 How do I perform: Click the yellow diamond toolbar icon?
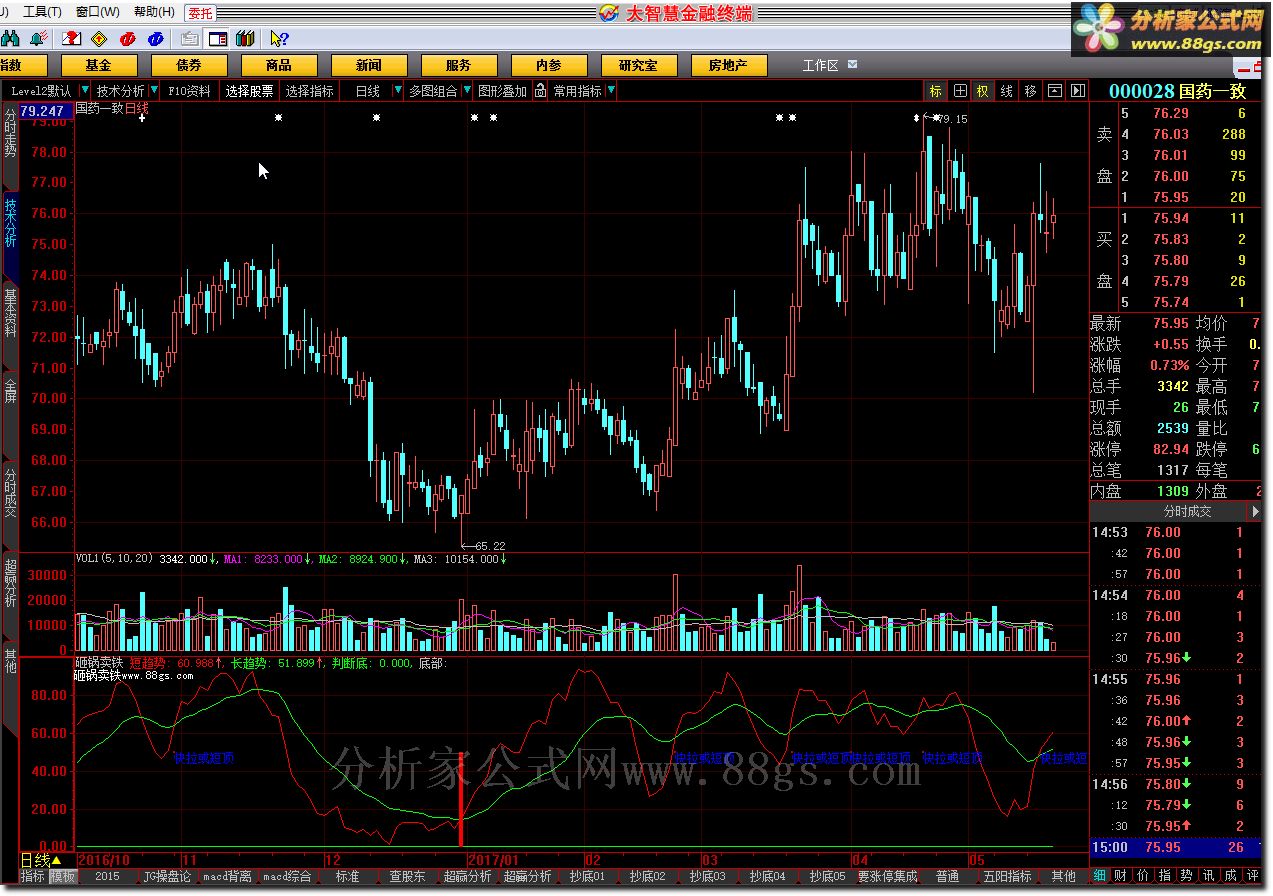coord(99,39)
